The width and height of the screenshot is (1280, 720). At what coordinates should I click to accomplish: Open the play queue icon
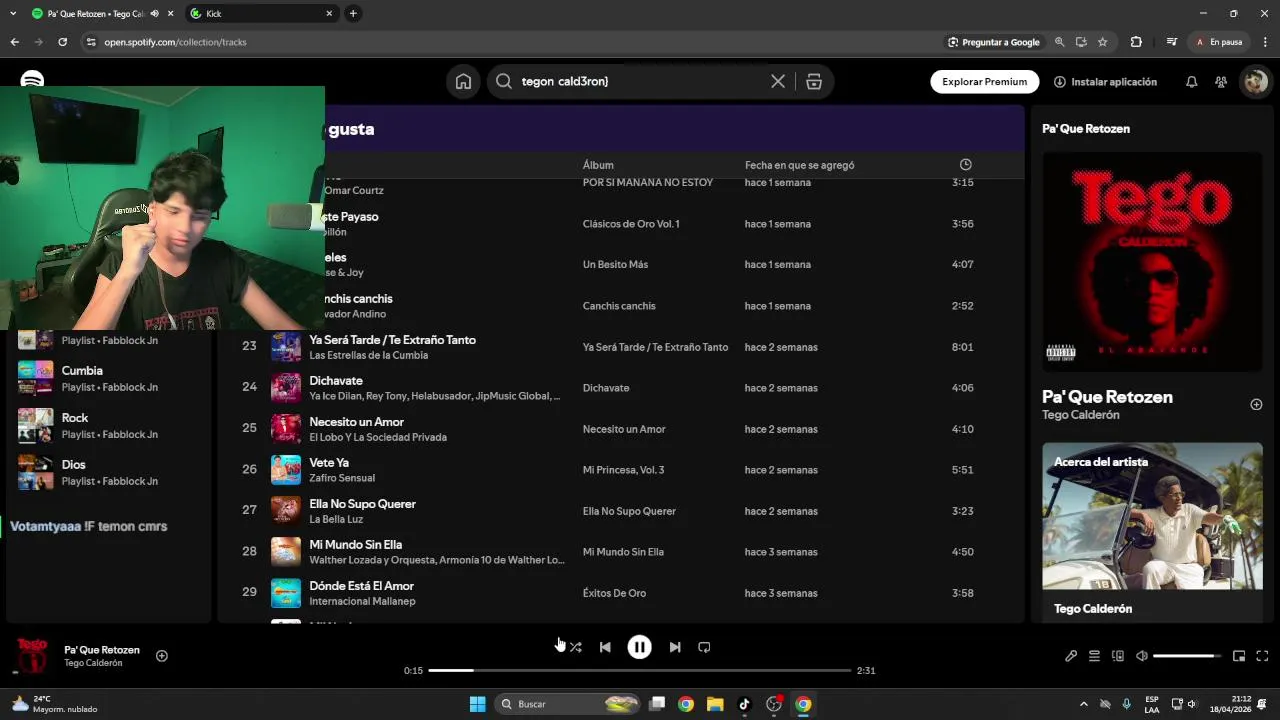tap(1094, 656)
